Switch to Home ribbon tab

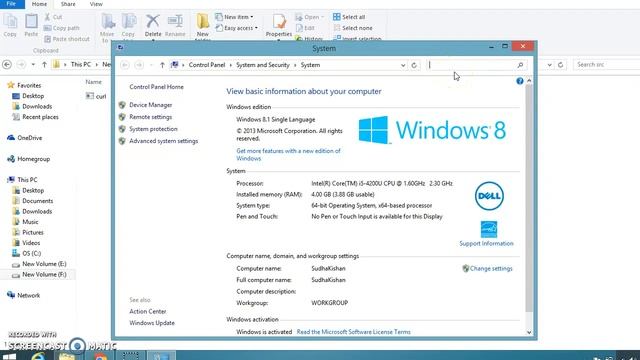pyautogui.click(x=39, y=4)
